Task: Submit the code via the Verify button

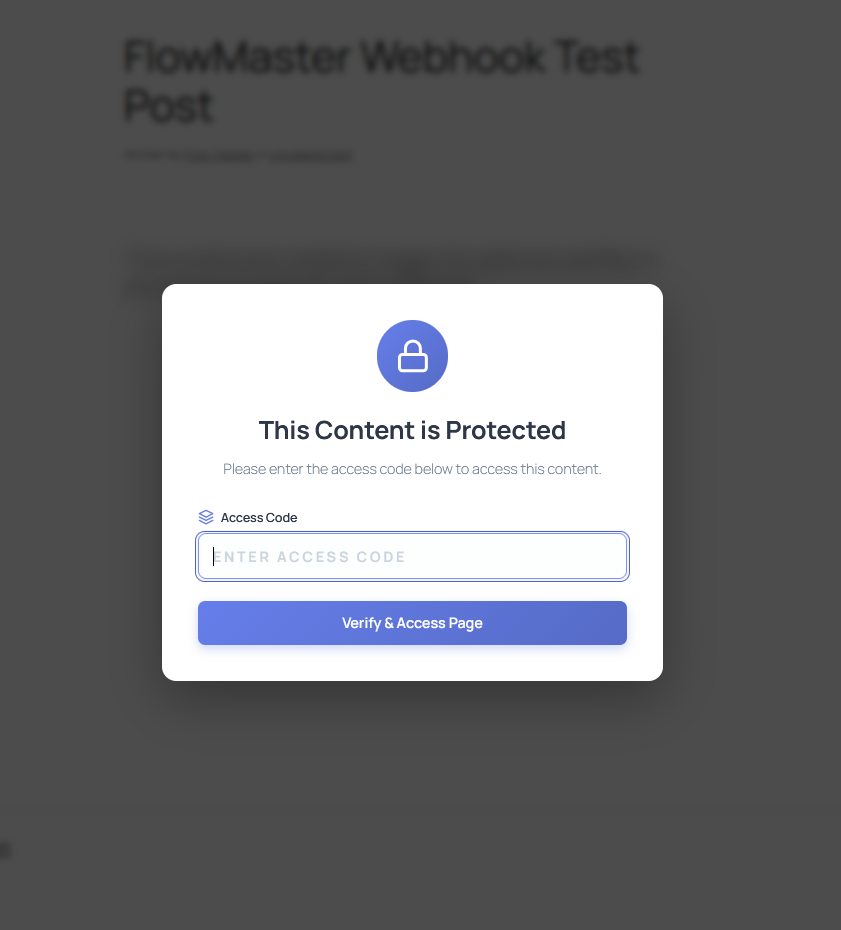Action: (412, 622)
